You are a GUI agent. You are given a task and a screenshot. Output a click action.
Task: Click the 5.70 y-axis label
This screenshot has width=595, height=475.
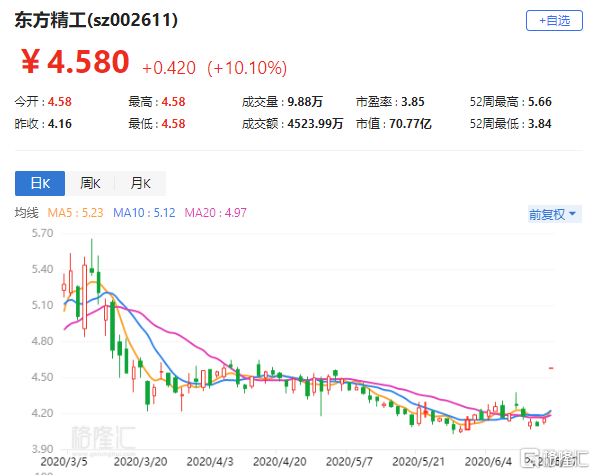click(x=42, y=233)
